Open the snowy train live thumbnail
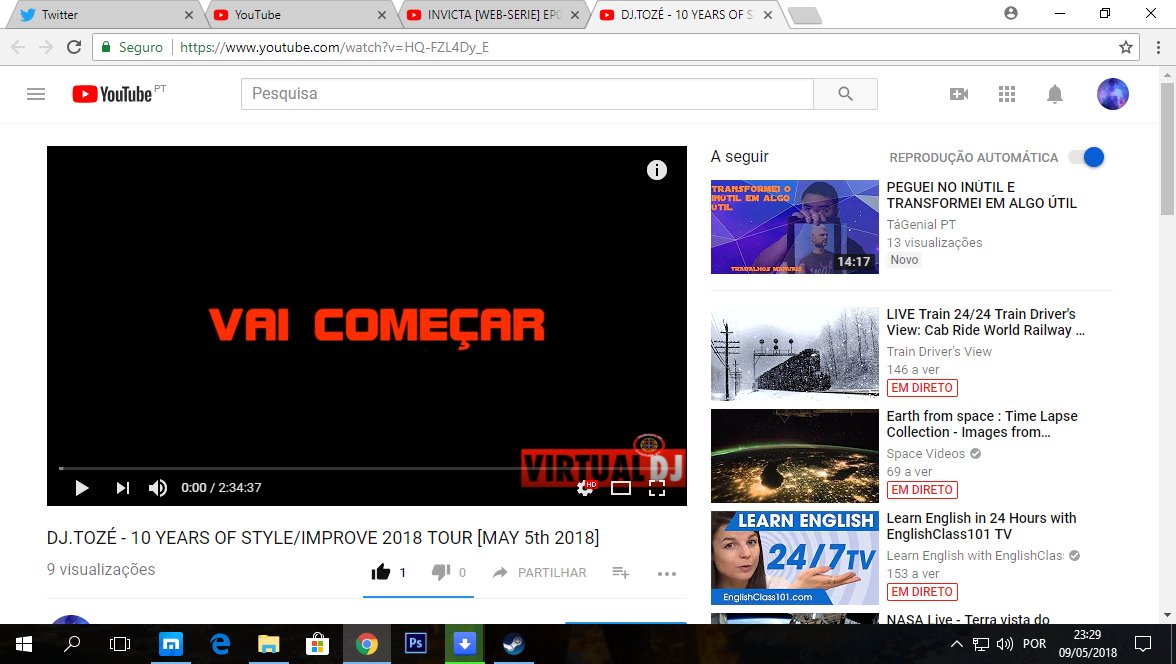This screenshot has height=664, width=1176. tap(794, 353)
